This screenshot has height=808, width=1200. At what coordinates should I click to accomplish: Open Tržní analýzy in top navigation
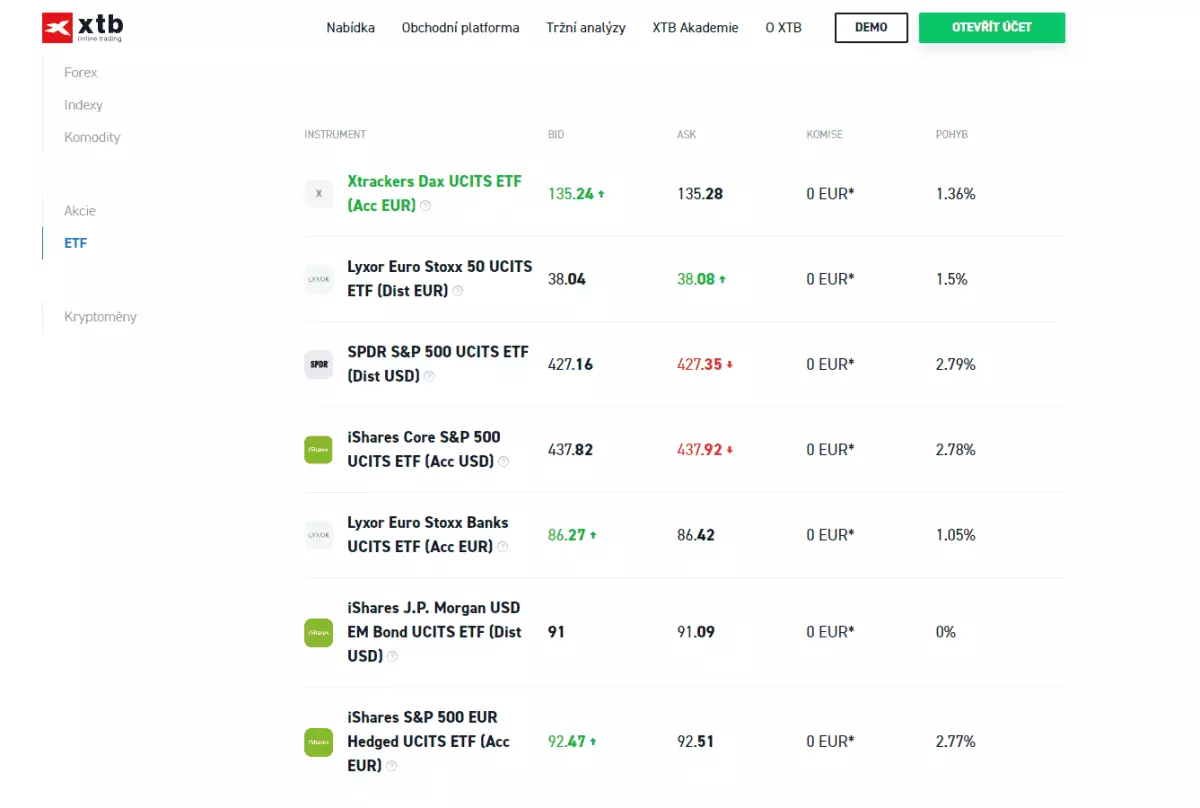click(x=586, y=28)
